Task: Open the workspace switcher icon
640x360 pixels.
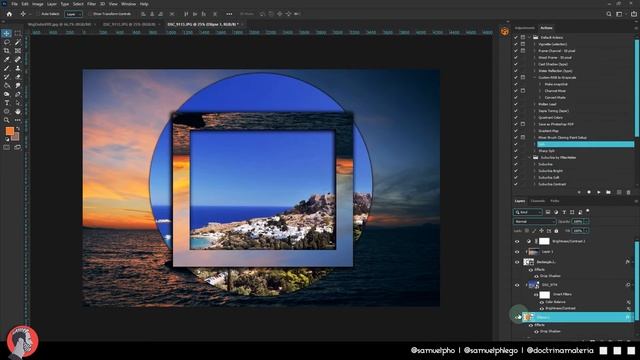Action: [x=619, y=14]
